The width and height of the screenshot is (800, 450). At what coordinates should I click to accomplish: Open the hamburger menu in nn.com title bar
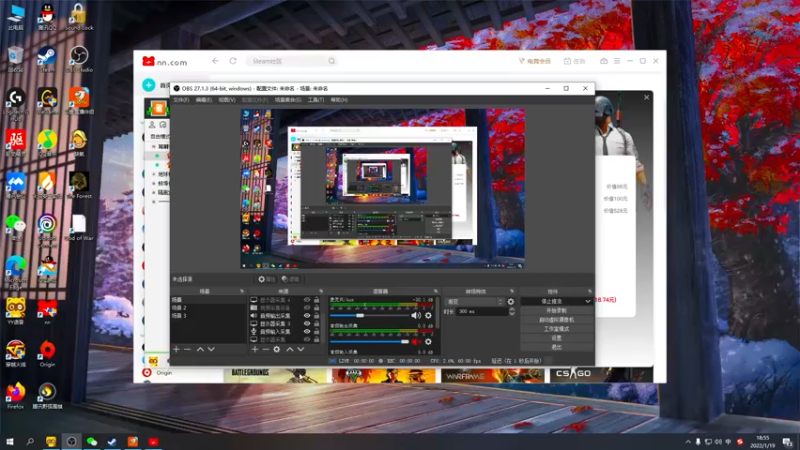617,61
